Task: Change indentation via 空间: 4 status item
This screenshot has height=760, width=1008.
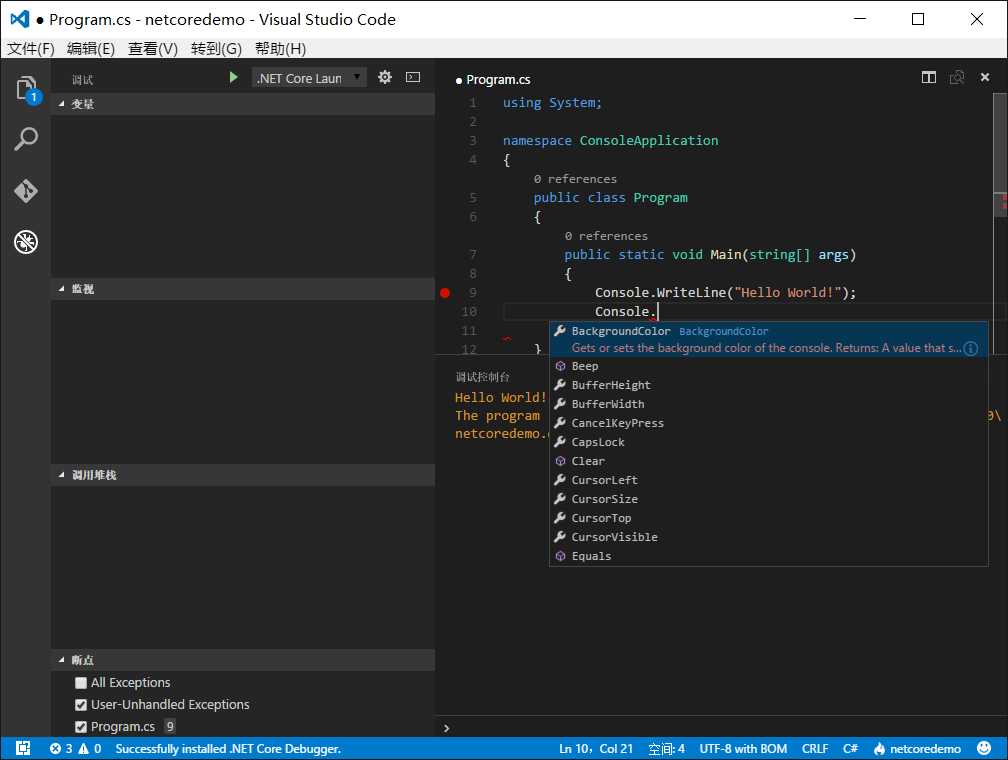Action: click(x=666, y=748)
